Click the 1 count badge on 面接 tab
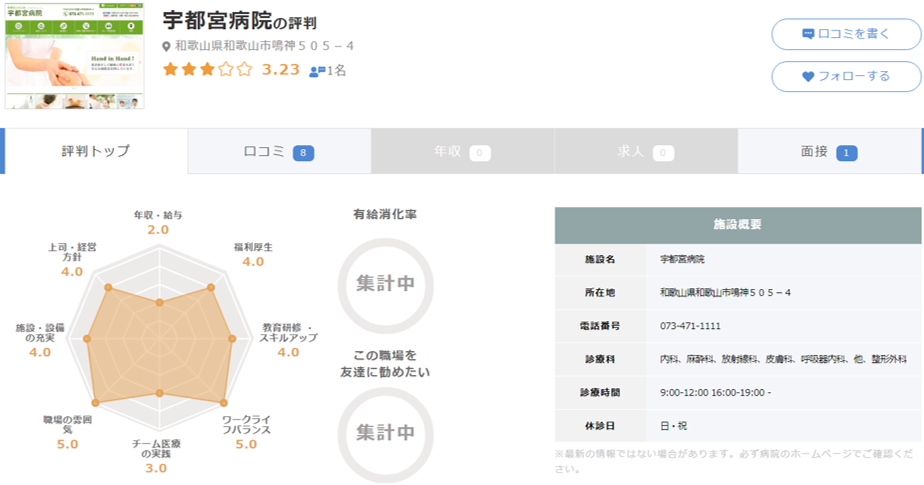The width and height of the screenshot is (924, 485). tap(846, 153)
